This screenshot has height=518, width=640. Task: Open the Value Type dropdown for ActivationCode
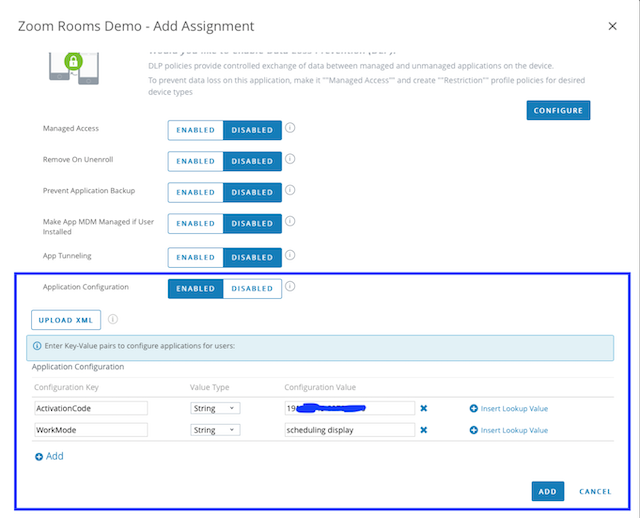tap(215, 408)
